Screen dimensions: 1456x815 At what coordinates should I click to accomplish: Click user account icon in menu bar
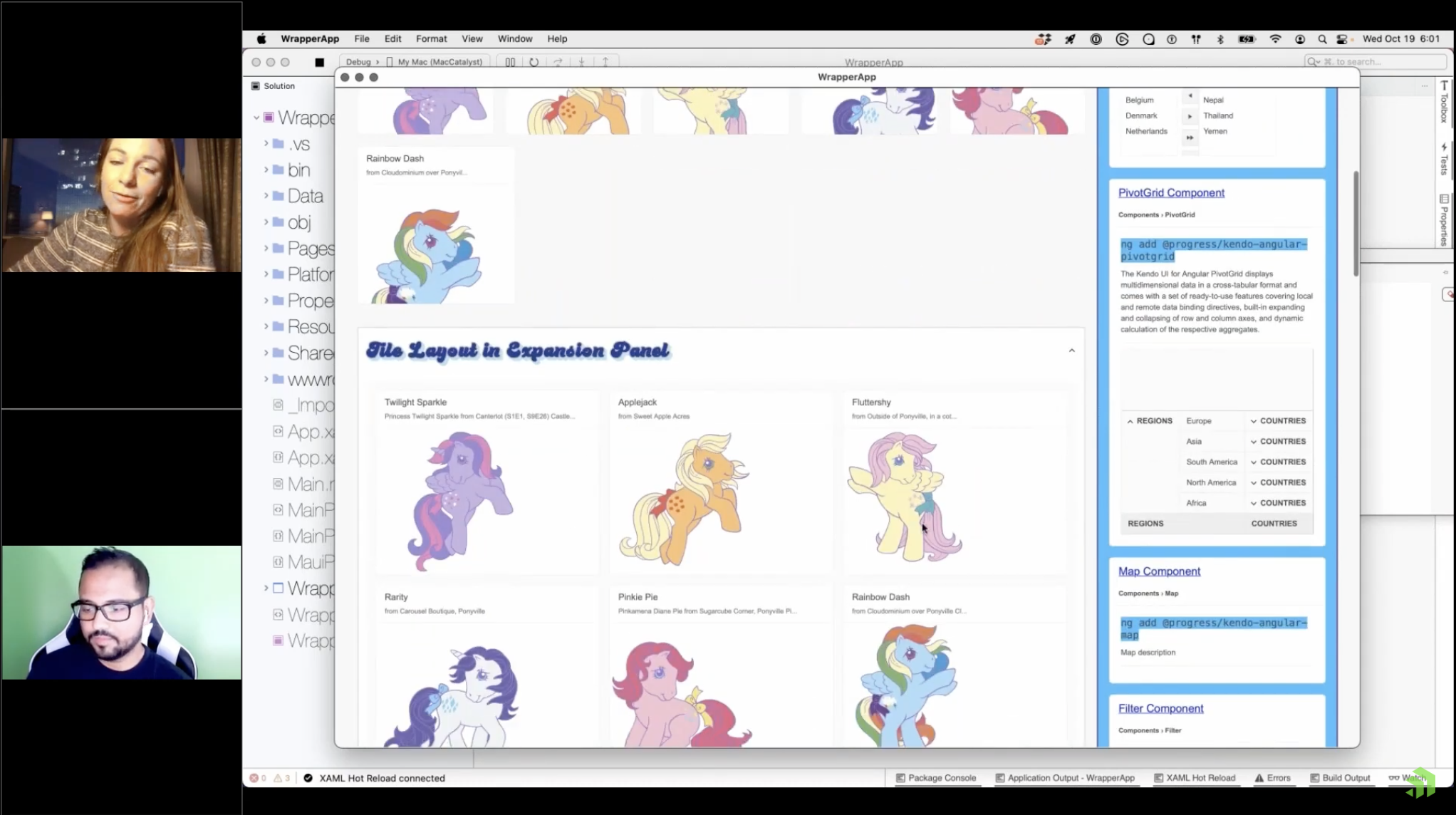click(1300, 39)
